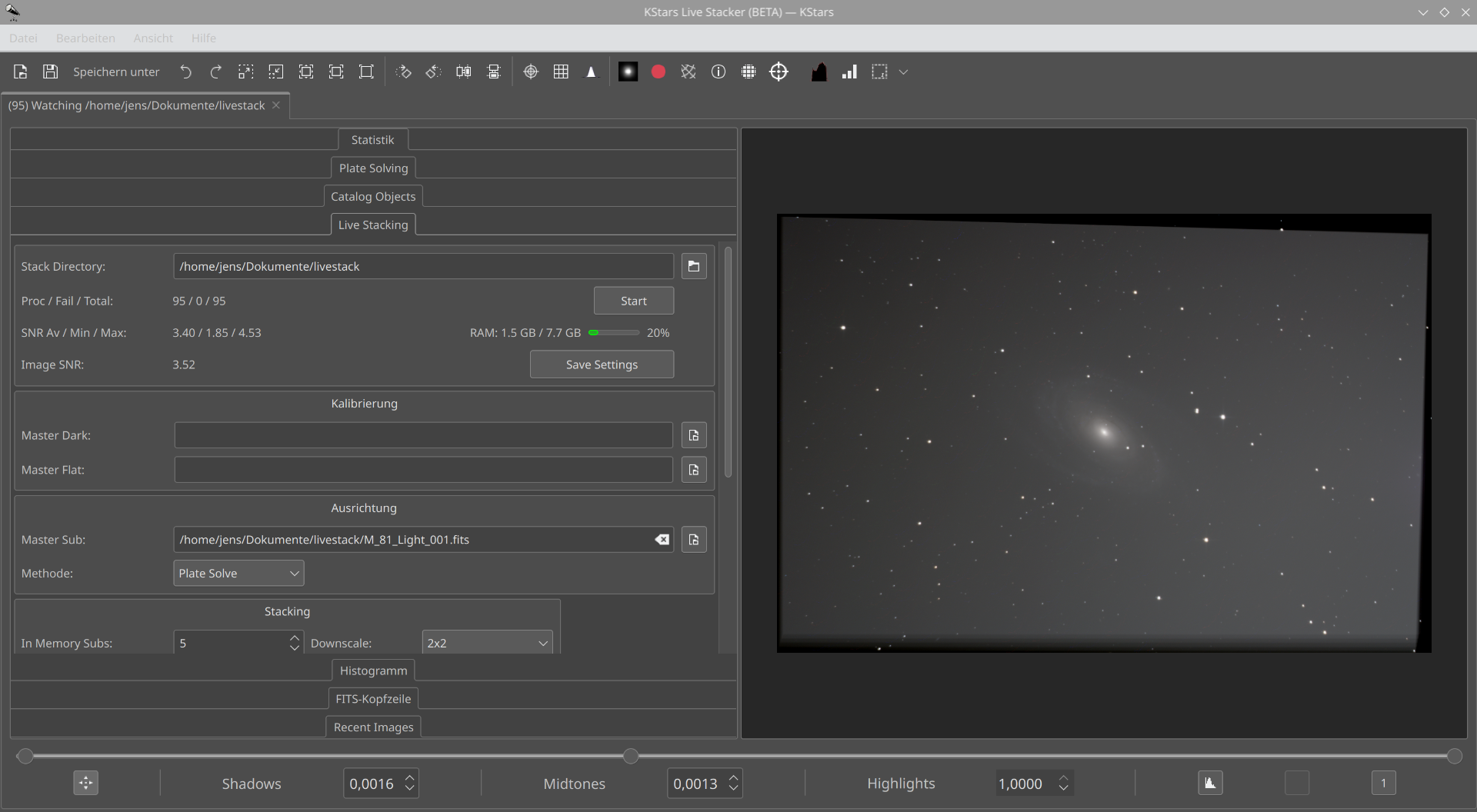Open the Hilfe menu
Screen dimensions: 1477x812
204,38
